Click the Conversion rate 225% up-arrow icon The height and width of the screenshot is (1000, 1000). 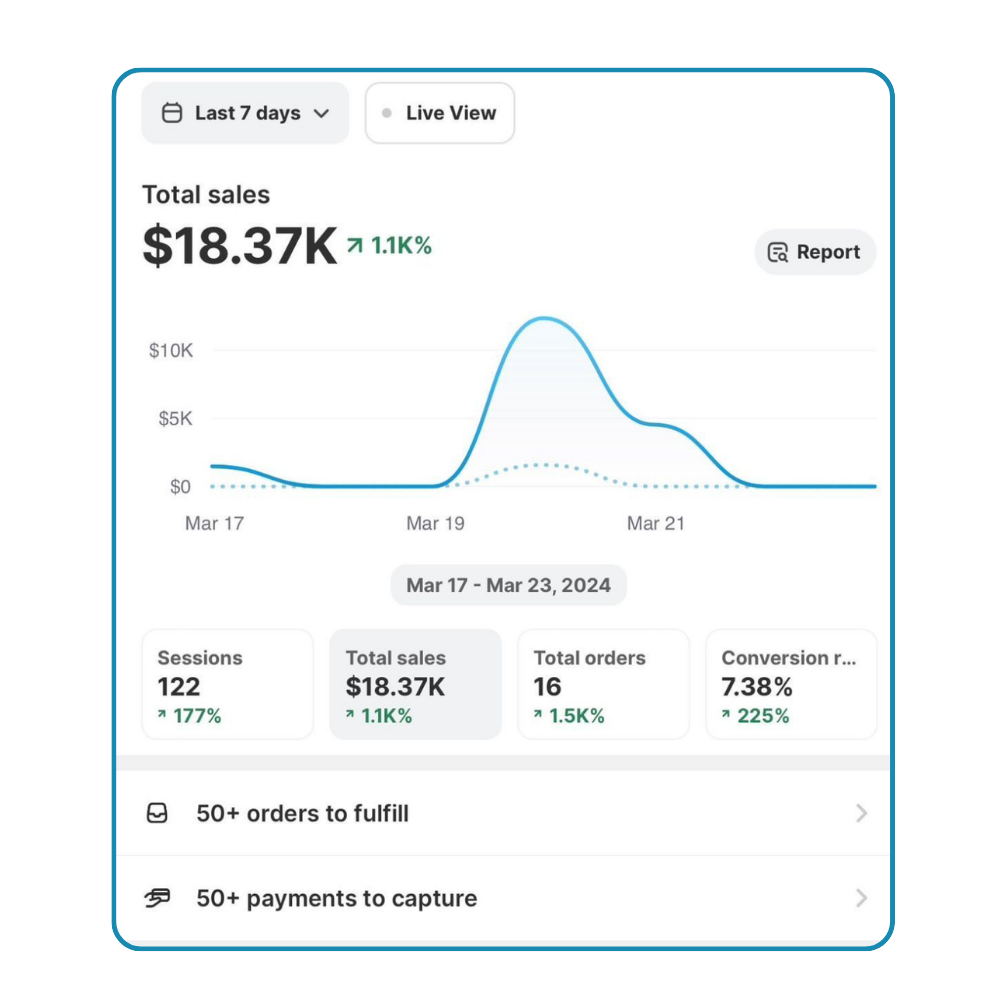pos(727,716)
